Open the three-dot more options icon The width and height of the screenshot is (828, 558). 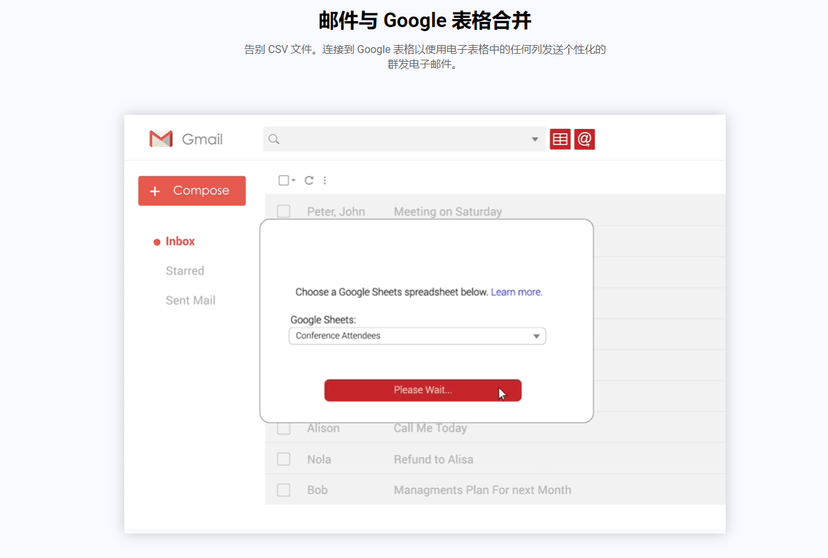coord(325,181)
